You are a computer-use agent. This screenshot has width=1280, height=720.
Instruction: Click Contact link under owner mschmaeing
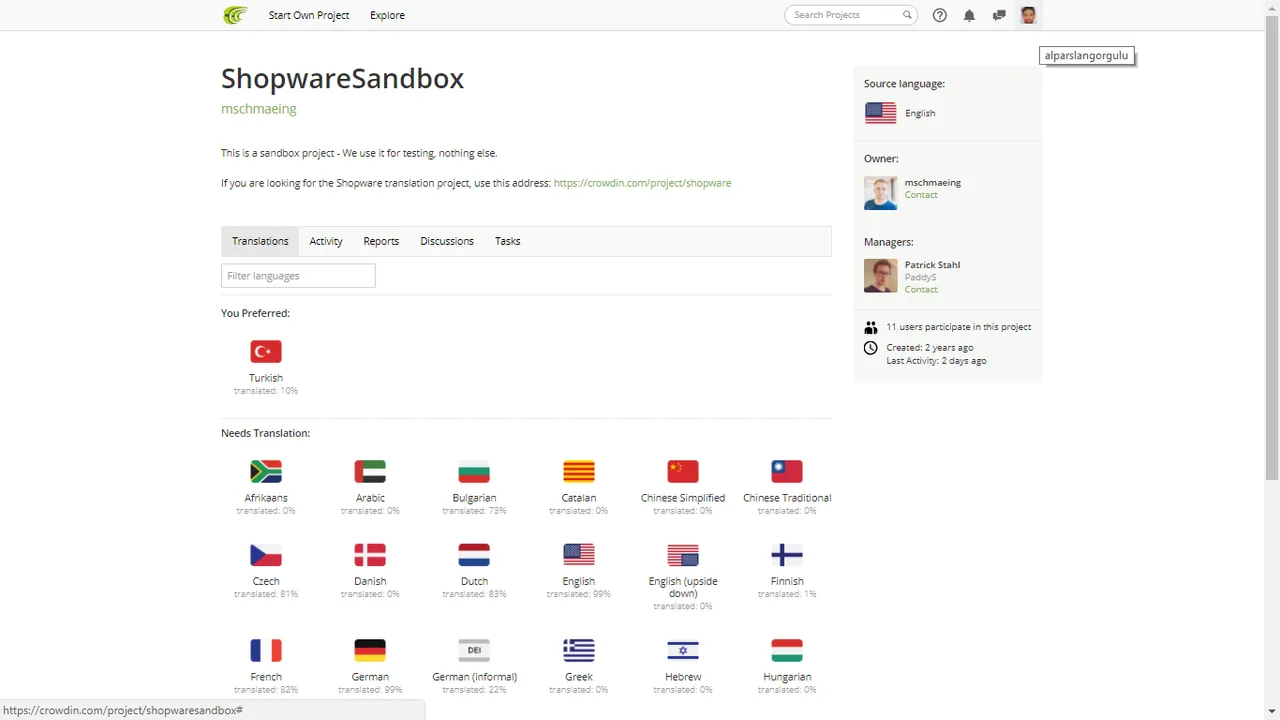click(921, 195)
